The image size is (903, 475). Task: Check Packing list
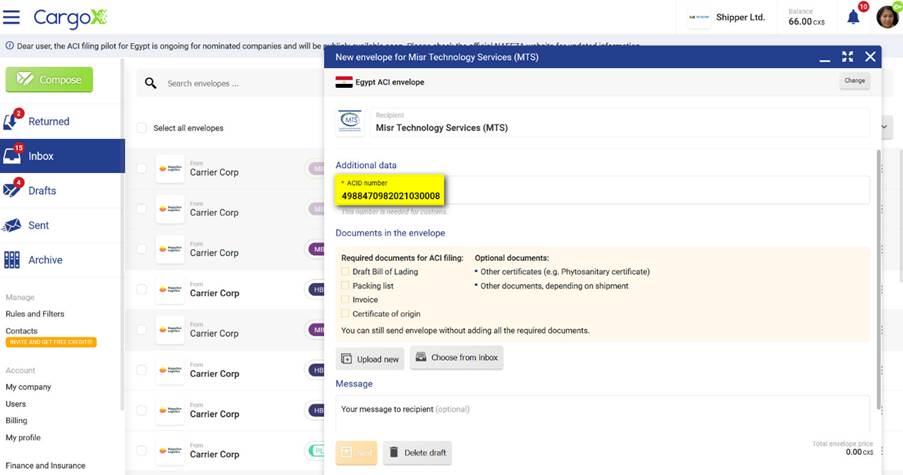tap(345, 286)
